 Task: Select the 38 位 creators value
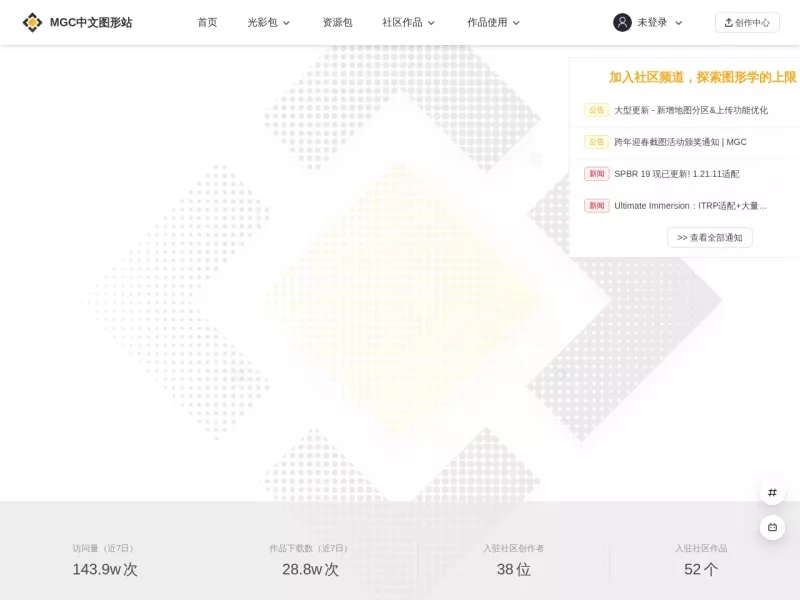(514, 569)
